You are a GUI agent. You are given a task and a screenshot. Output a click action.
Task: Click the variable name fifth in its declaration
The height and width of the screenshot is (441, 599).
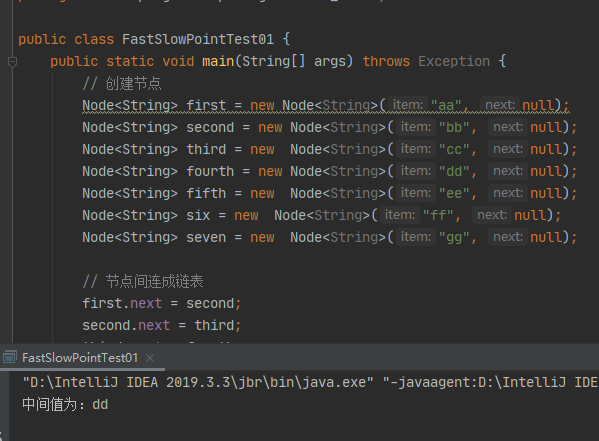[x=206, y=193]
